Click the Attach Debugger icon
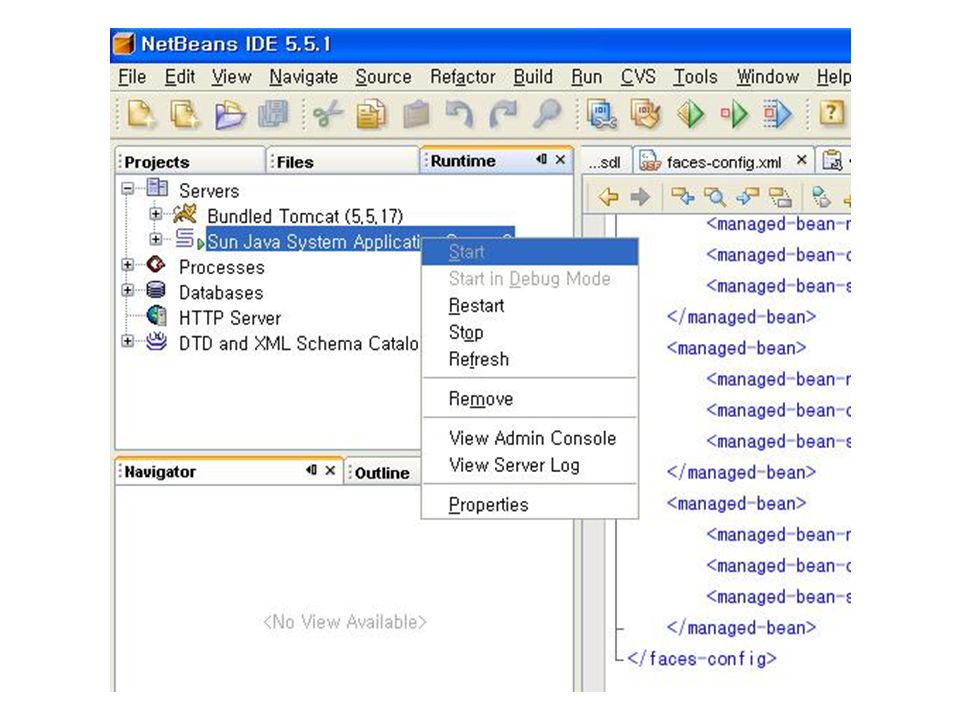The height and width of the screenshot is (720, 960). pos(778,114)
